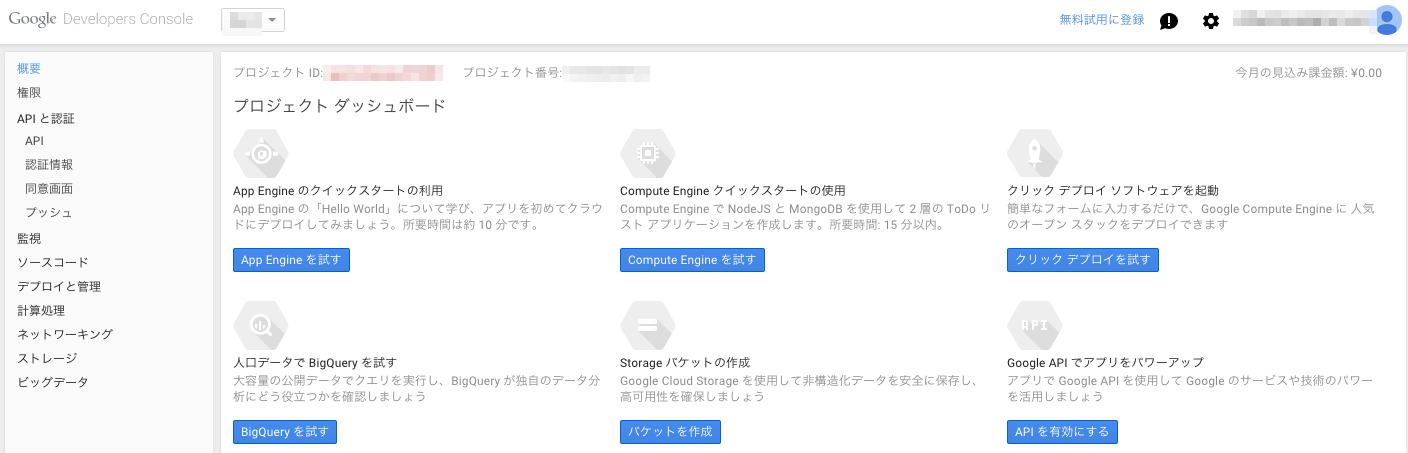Open 認証情報 under API と認証
The image size is (1408, 453).
[49, 165]
